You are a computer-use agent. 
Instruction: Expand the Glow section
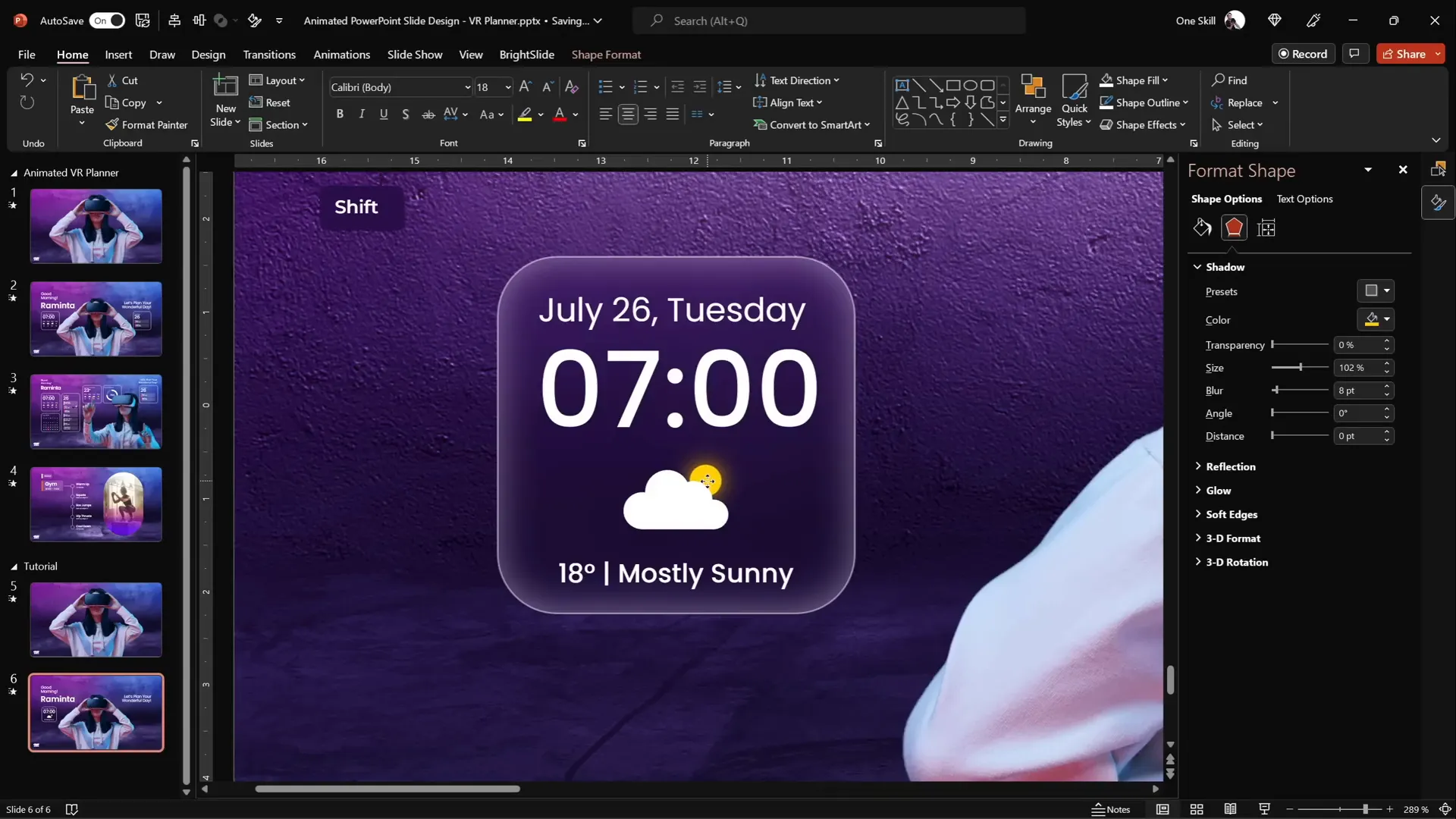pos(1213,491)
